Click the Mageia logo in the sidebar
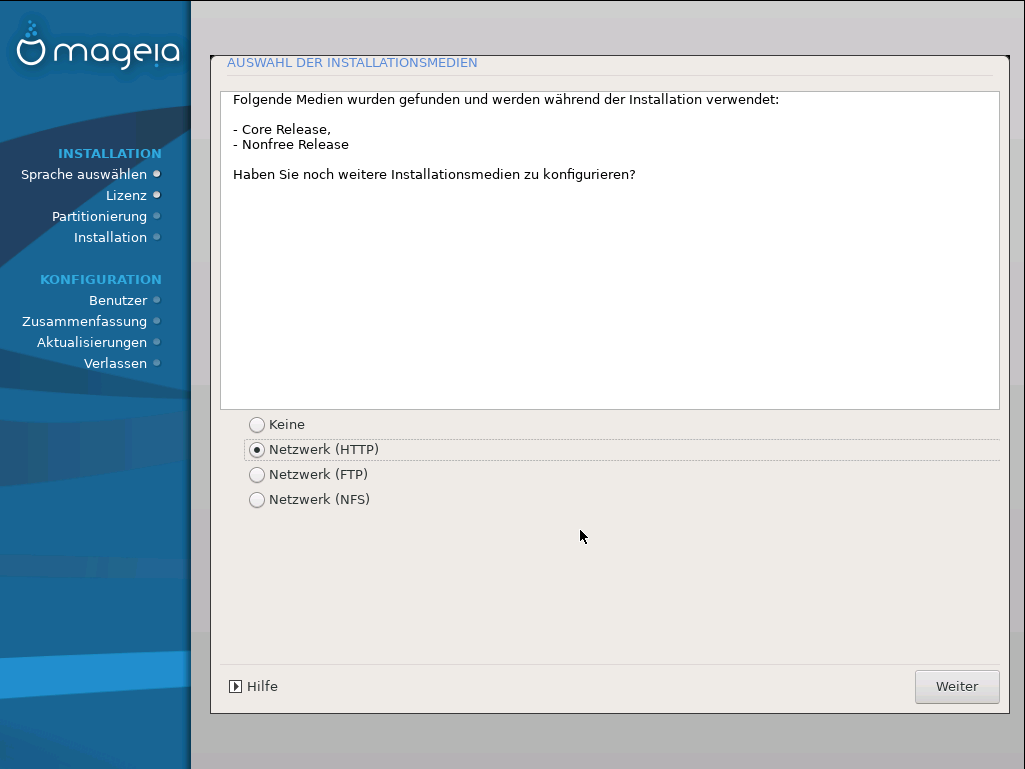 click(97, 50)
